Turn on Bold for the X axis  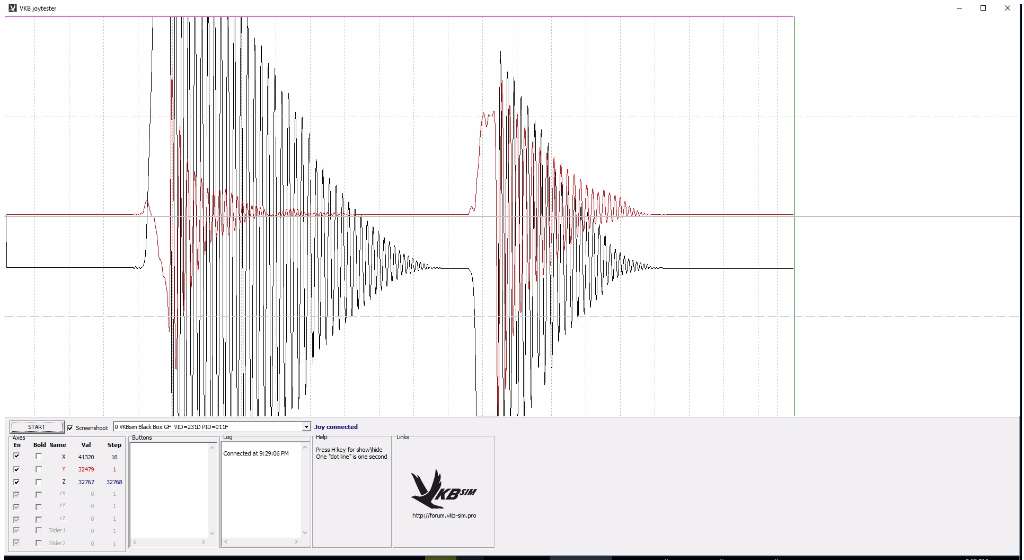point(39,456)
